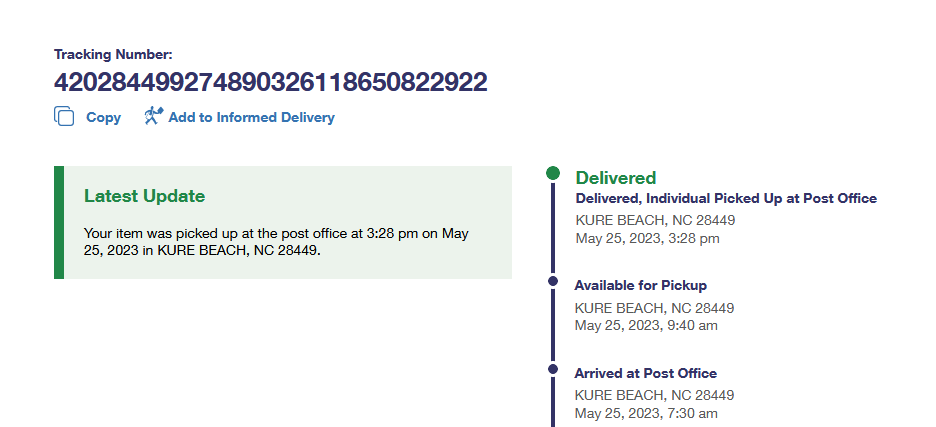Click the green Delivered status dot
Image resolution: width=936 pixels, height=427 pixels.
553,174
